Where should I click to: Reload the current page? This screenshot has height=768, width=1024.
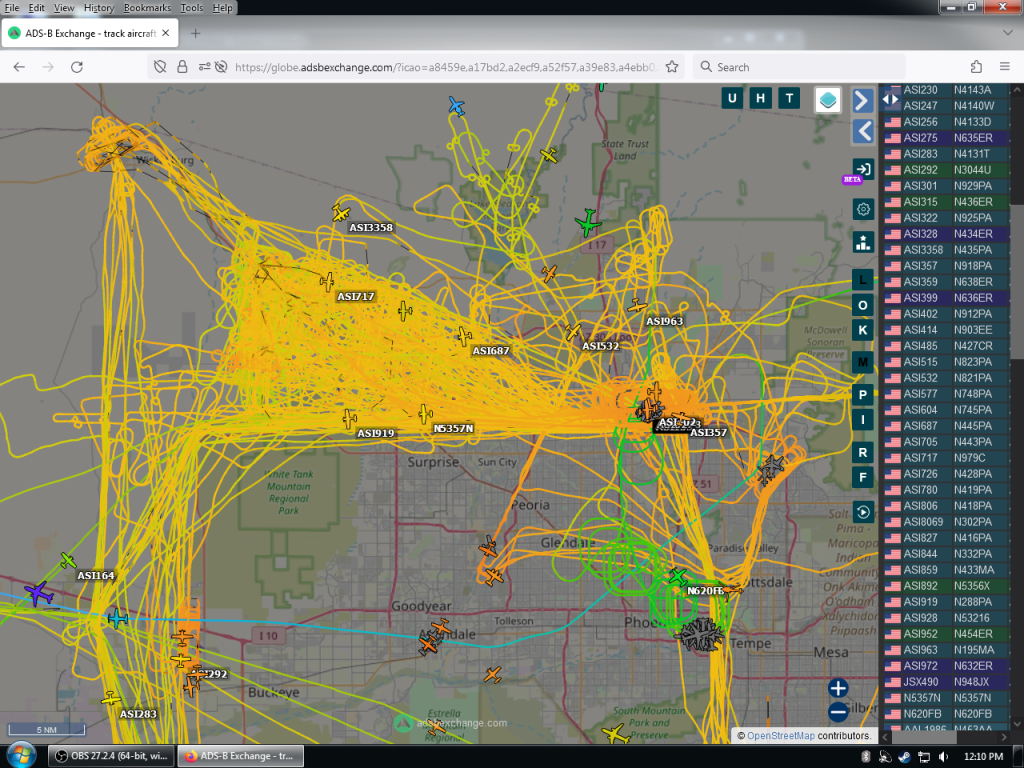coord(76,67)
